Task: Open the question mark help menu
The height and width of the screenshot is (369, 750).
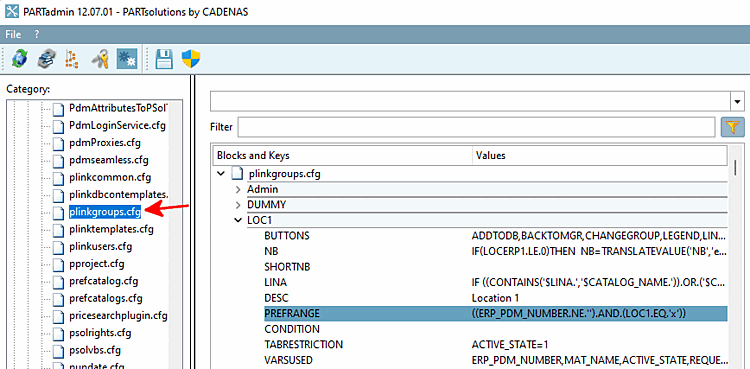Action: tap(37, 35)
